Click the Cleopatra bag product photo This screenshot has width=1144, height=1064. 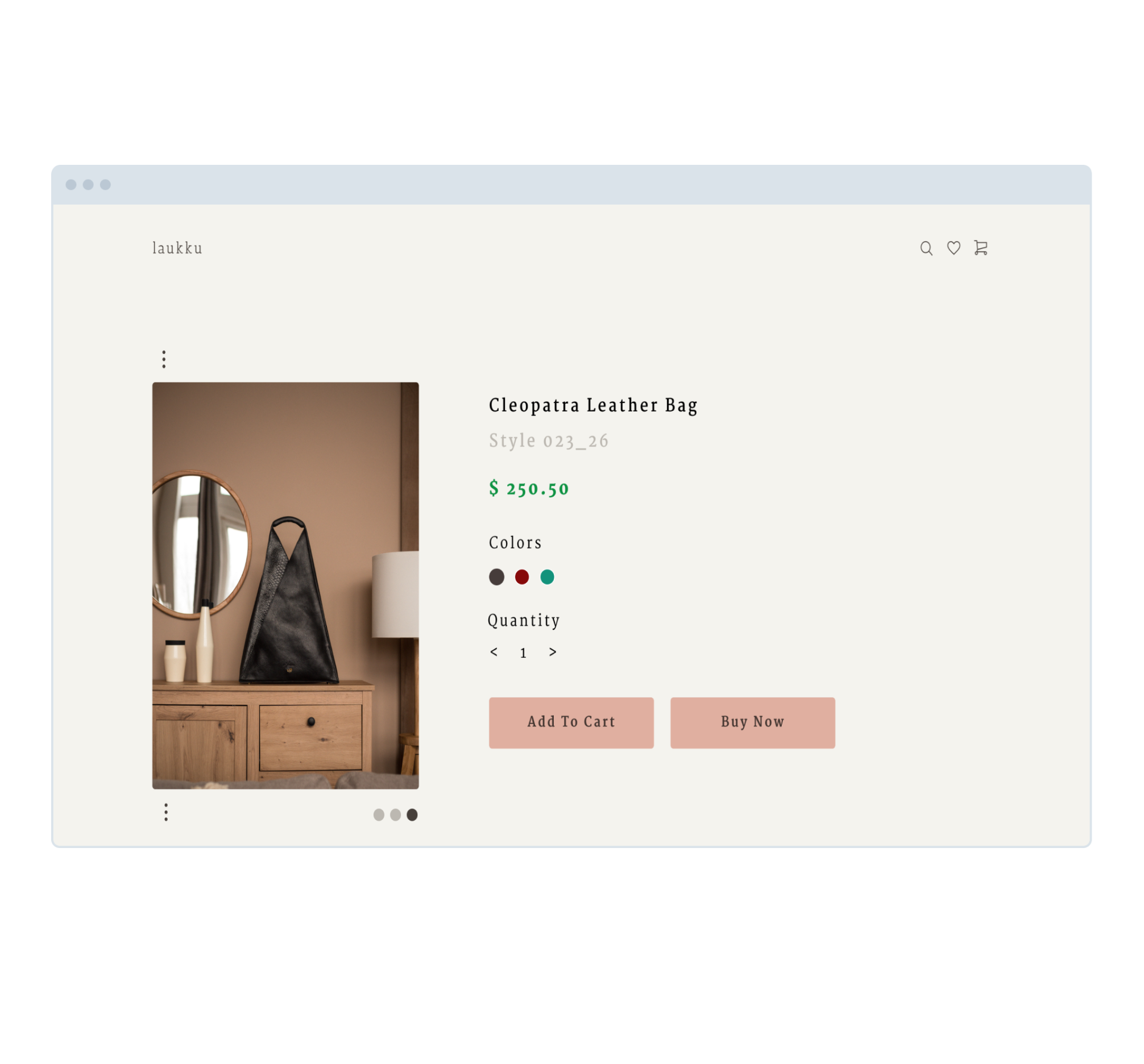click(285, 585)
